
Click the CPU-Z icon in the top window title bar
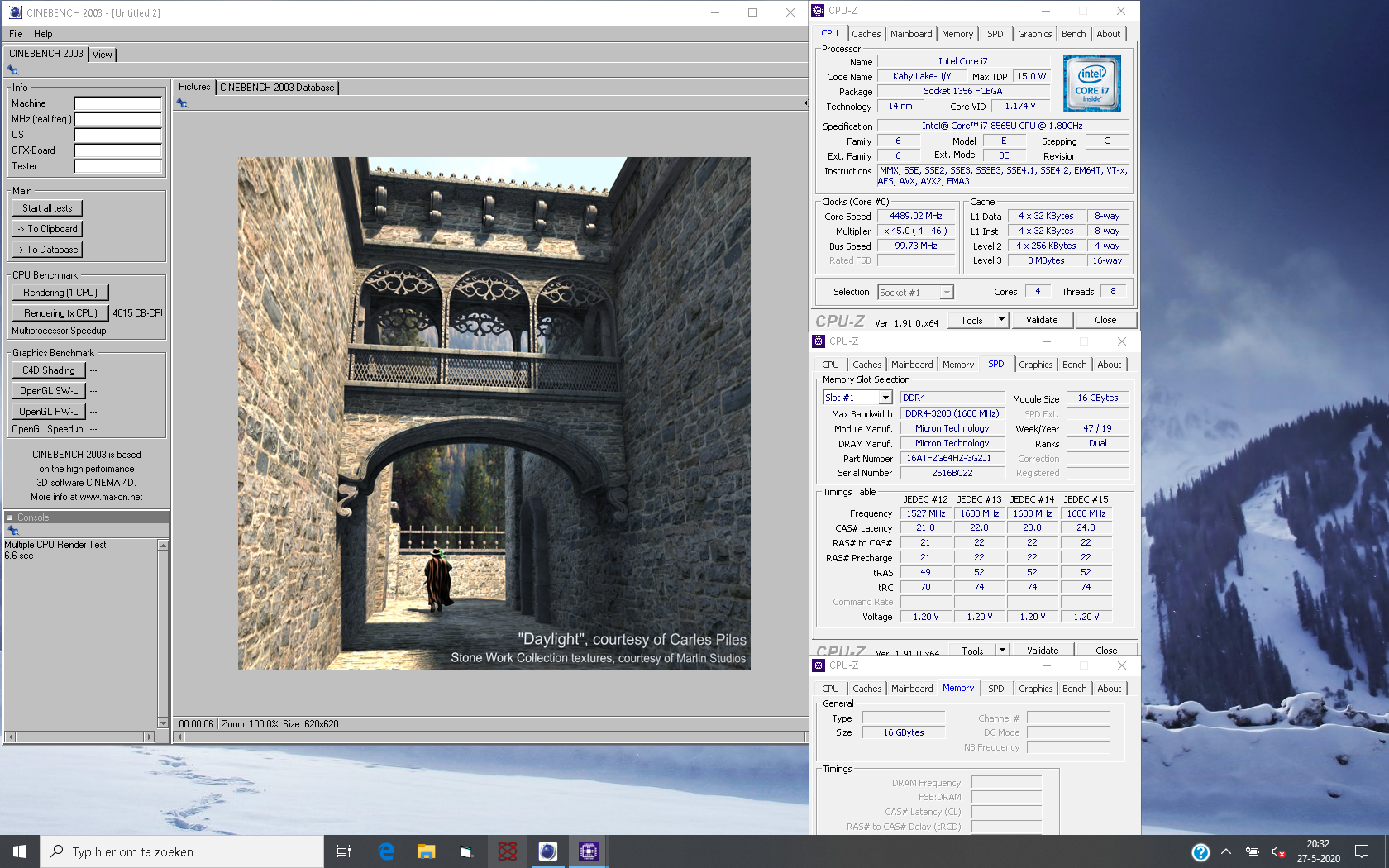[x=819, y=11]
